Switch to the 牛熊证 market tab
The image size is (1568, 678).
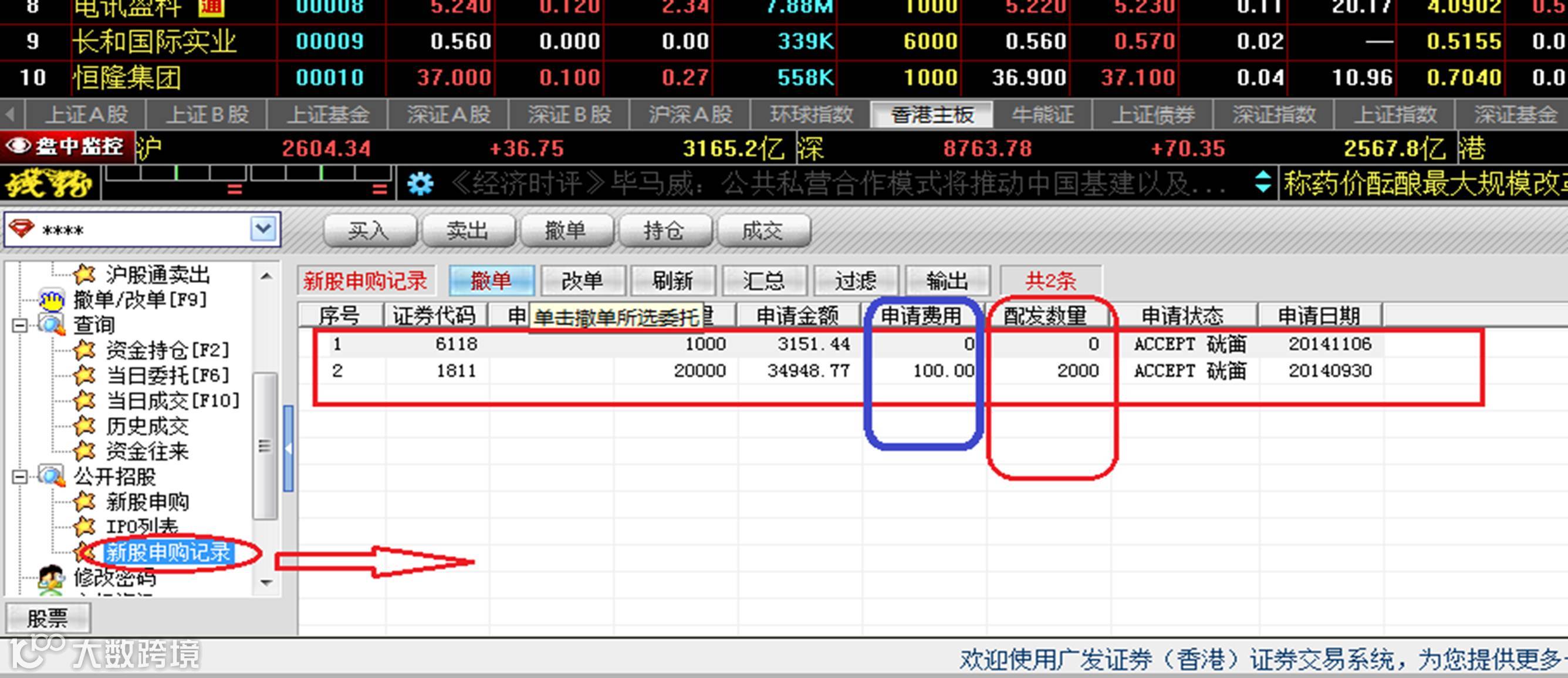pyautogui.click(x=1042, y=114)
